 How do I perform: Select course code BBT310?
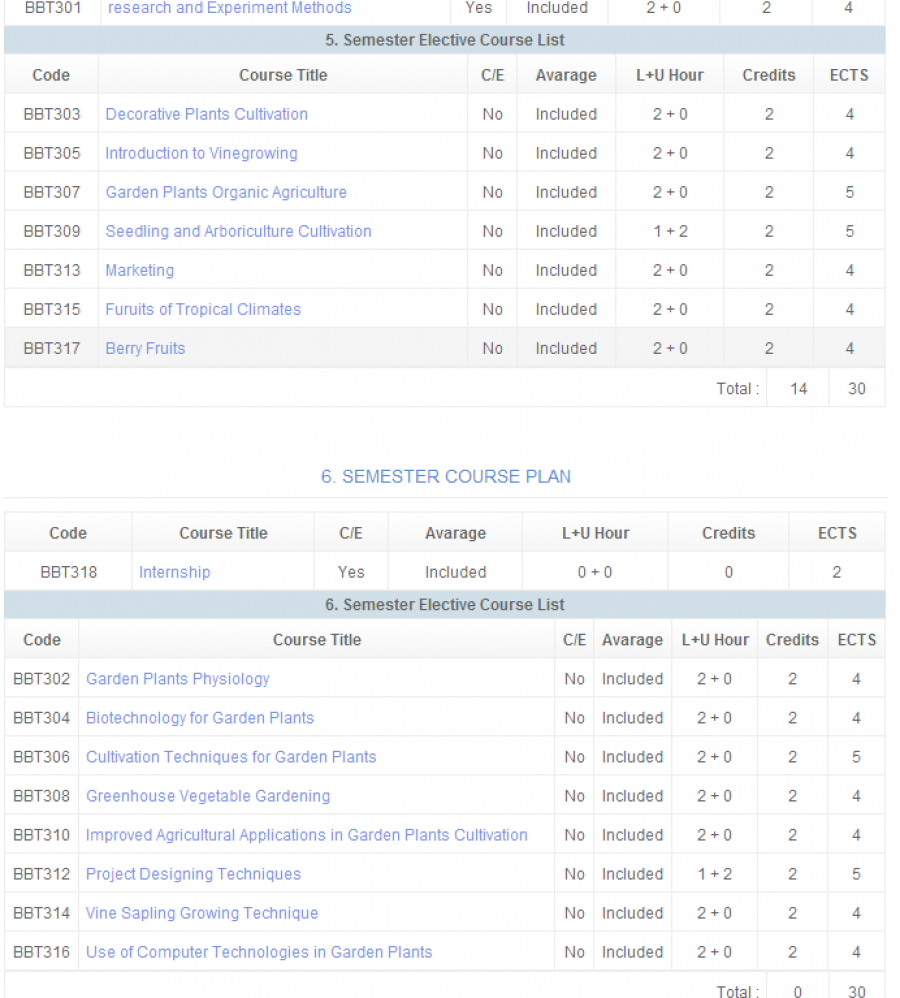click(x=41, y=835)
